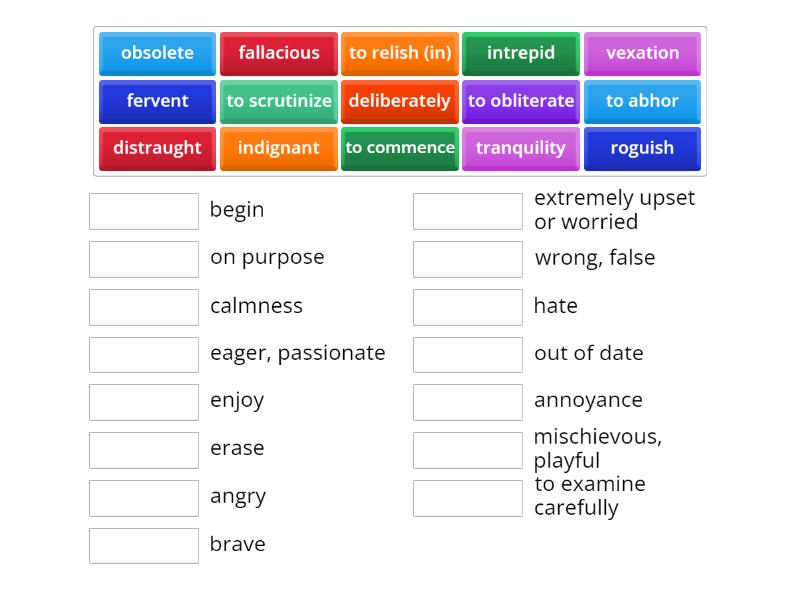Click the 'distraught' word tile
The width and height of the screenshot is (800, 600).
(157, 148)
